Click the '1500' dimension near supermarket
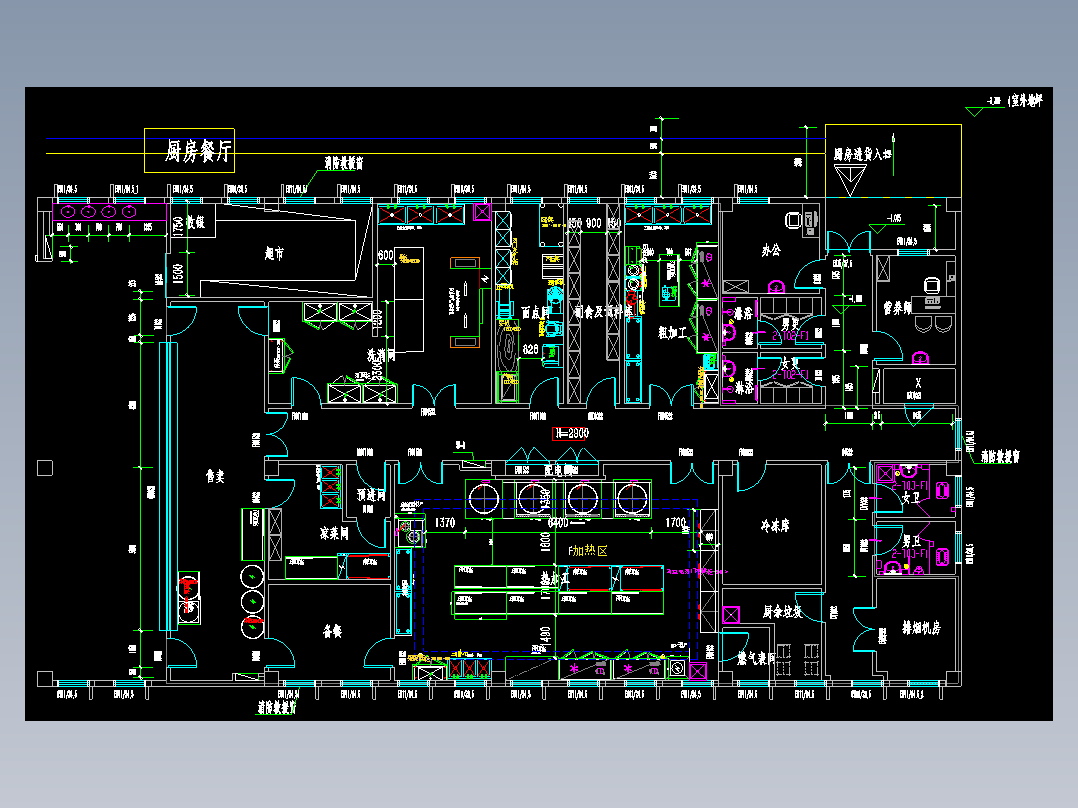Screen dimensions: 1078x808 pos(178,275)
